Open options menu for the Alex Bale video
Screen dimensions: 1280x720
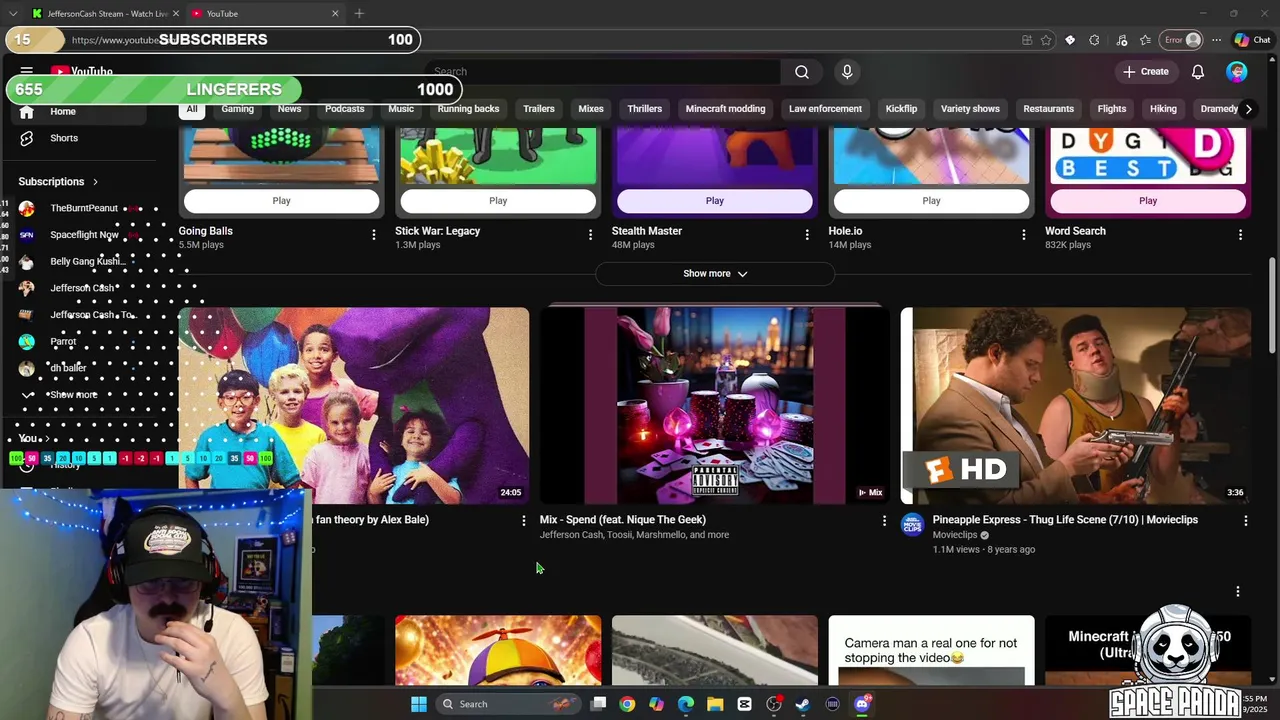click(523, 521)
